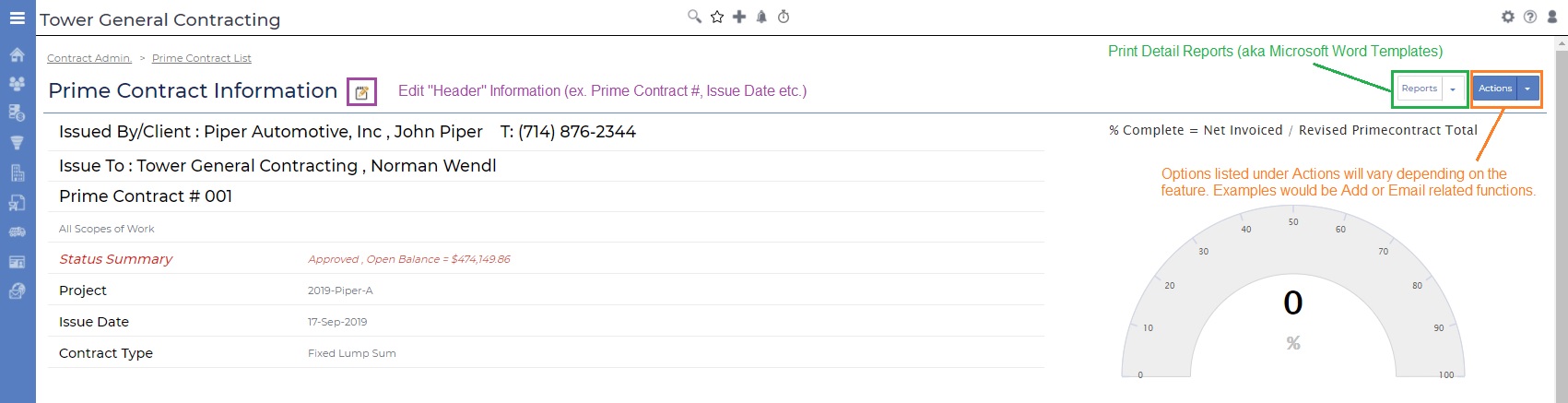Open the settings gear icon
Image resolution: width=1568 pixels, height=403 pixels.
1508,17
